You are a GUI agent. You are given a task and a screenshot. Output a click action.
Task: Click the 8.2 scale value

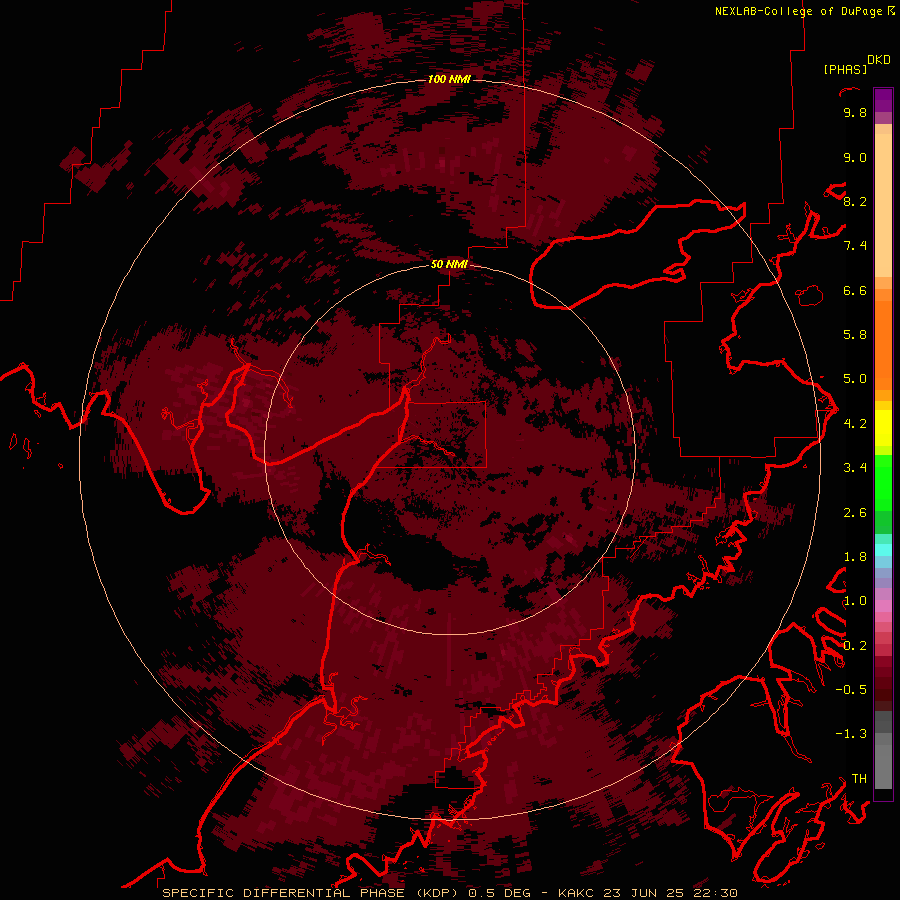pyautogui.click(x=855, y=202)
